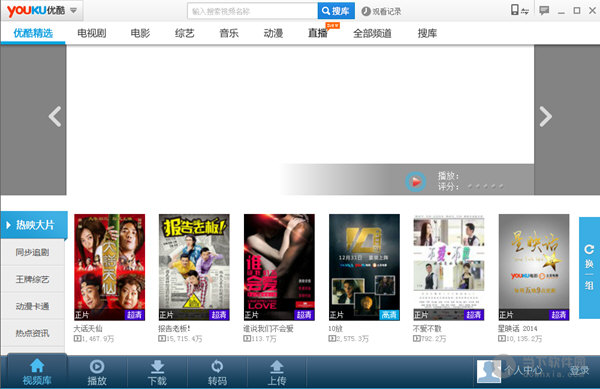The width and height of the screenshot is (600, 389).
Task: Click play count 2,575.3万 under 10独
Action: tap(349, 339)
